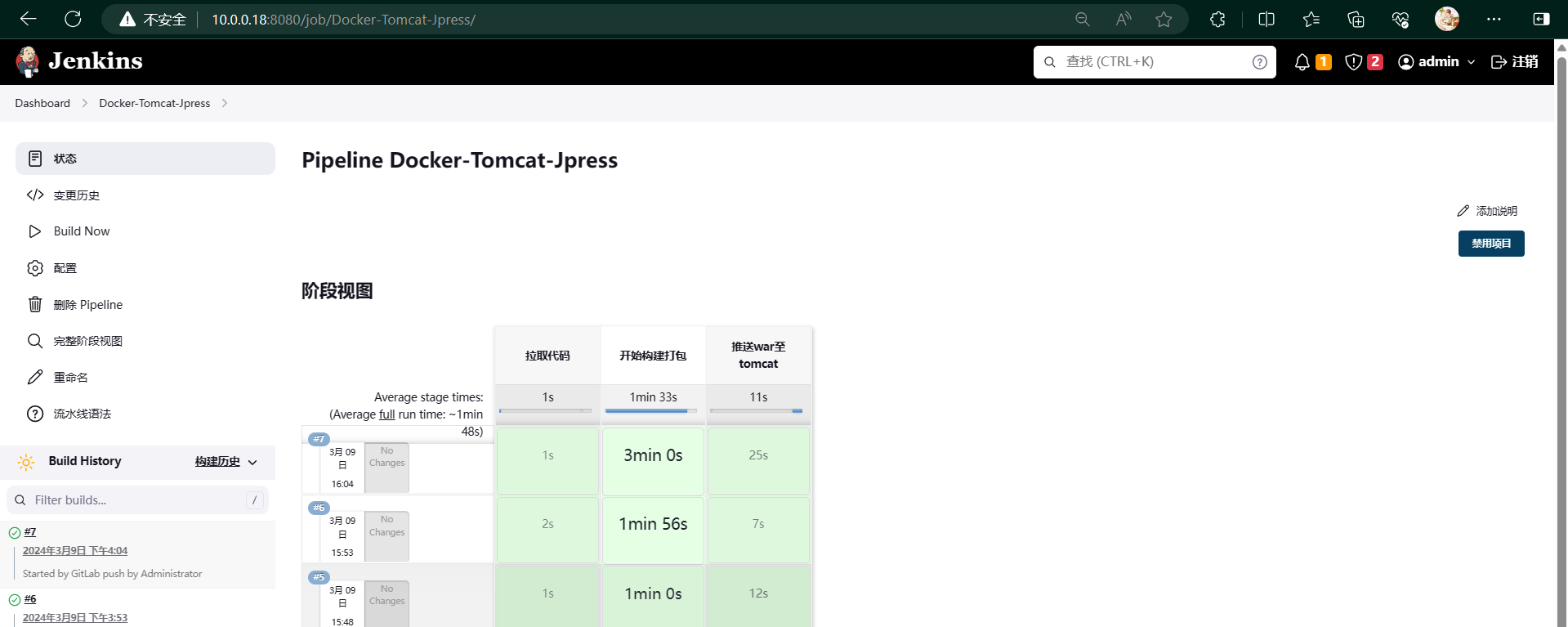Open build date 2024年3月9日 下午4:04

tap(75, 551)
